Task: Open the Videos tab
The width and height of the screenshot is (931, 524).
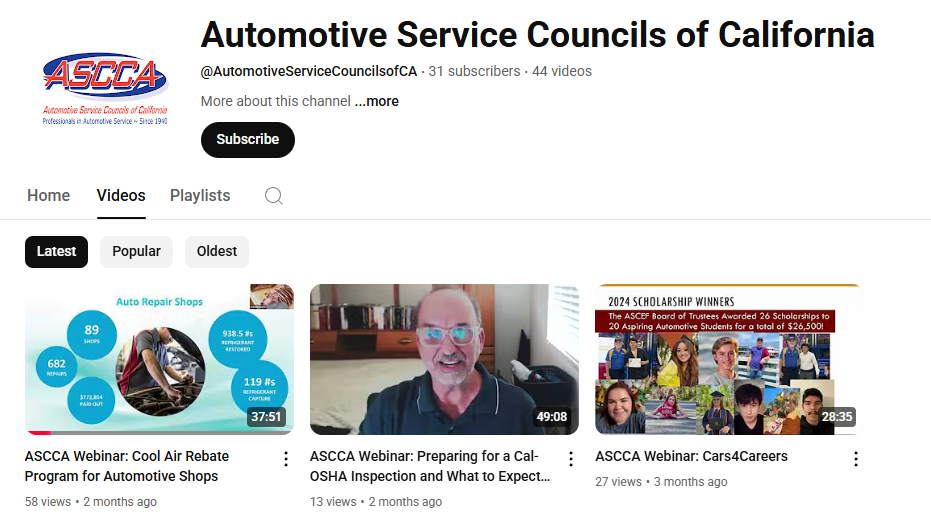Action: pyautogui.click(x=121, y=196)
